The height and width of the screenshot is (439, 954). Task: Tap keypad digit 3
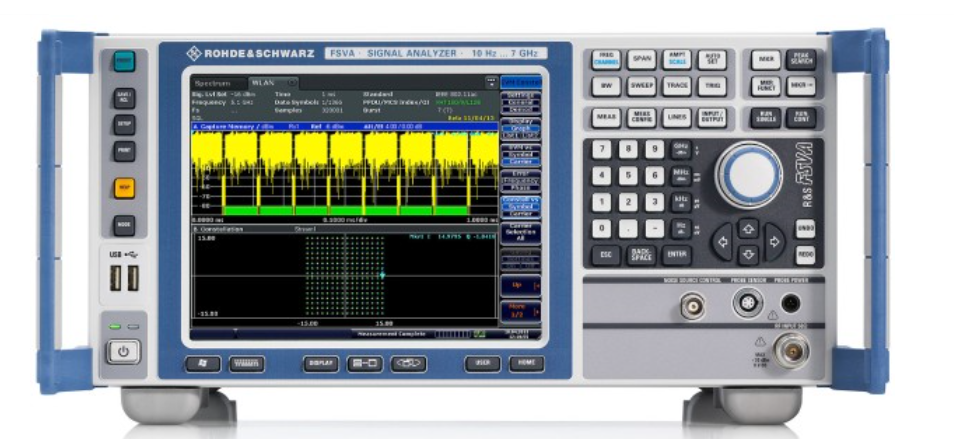655,202
